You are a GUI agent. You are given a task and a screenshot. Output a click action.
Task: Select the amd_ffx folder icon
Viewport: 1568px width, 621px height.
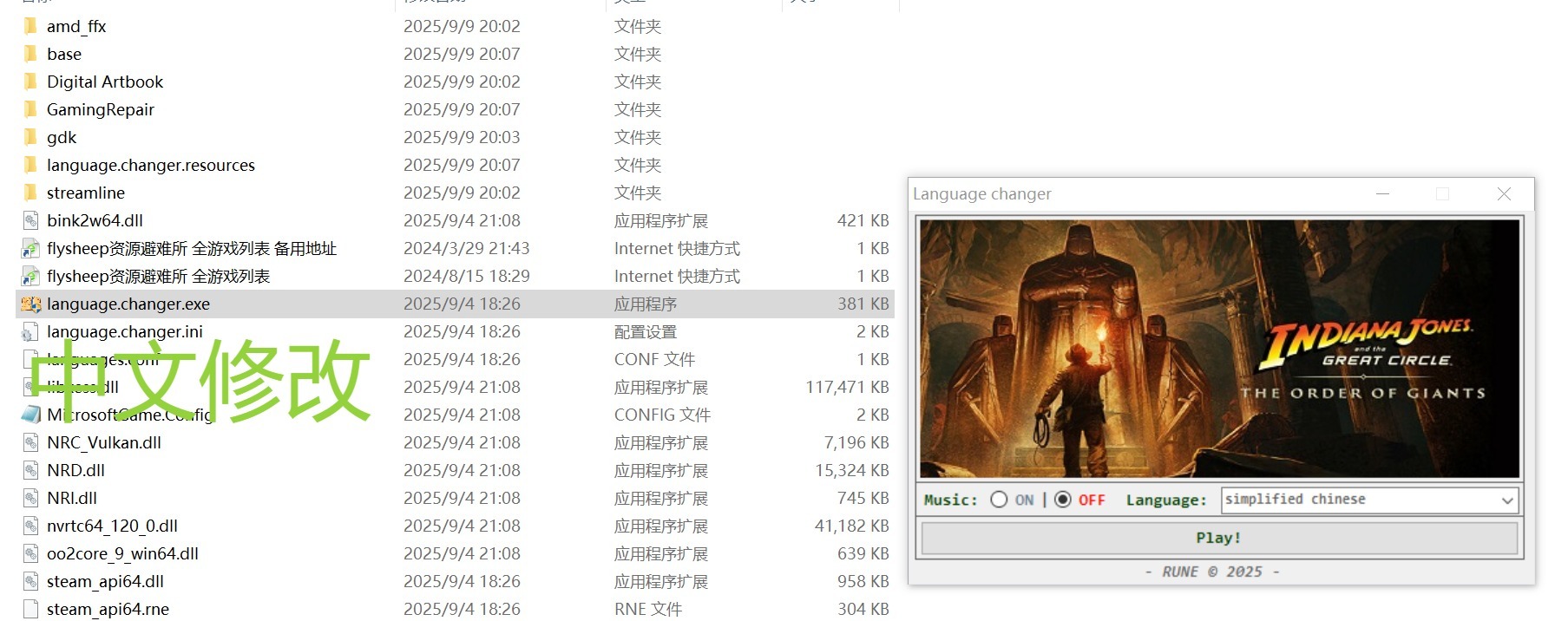31,27
